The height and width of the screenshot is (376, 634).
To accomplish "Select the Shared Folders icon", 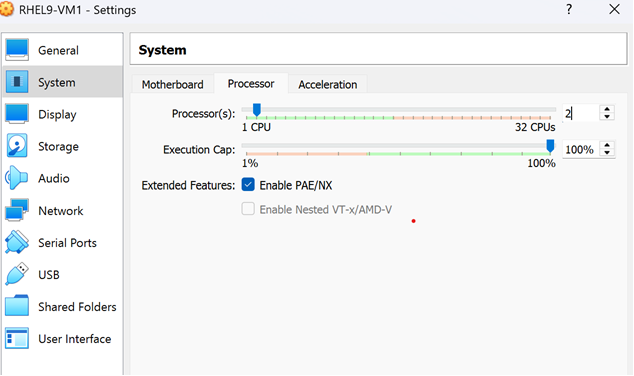I will 17,306.
